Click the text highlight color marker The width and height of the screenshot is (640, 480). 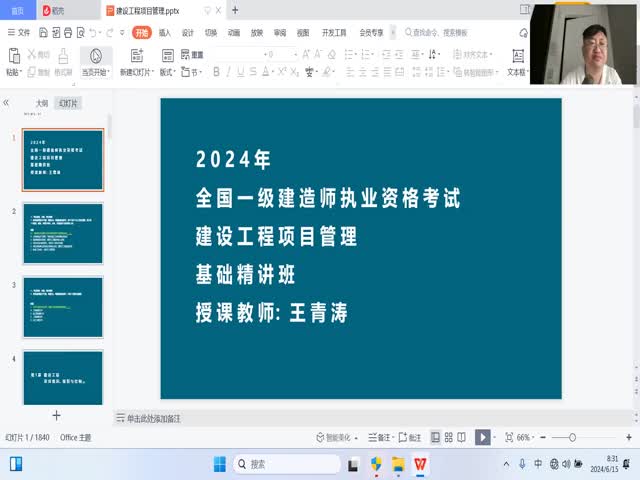326,72
